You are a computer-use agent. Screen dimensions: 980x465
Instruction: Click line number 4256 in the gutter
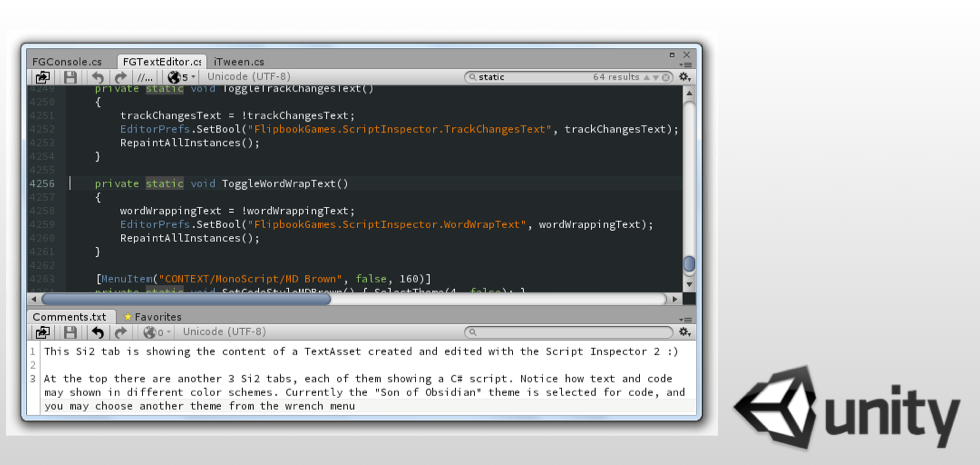(x=42, y=184)
